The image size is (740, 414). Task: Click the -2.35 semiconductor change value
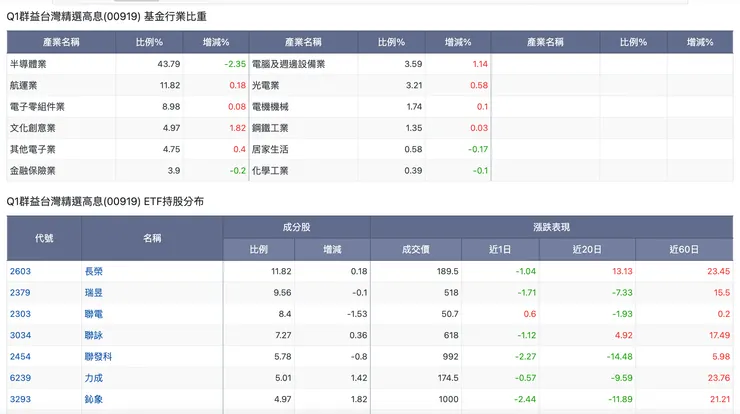pyautogui.click(x=235, y=64)
